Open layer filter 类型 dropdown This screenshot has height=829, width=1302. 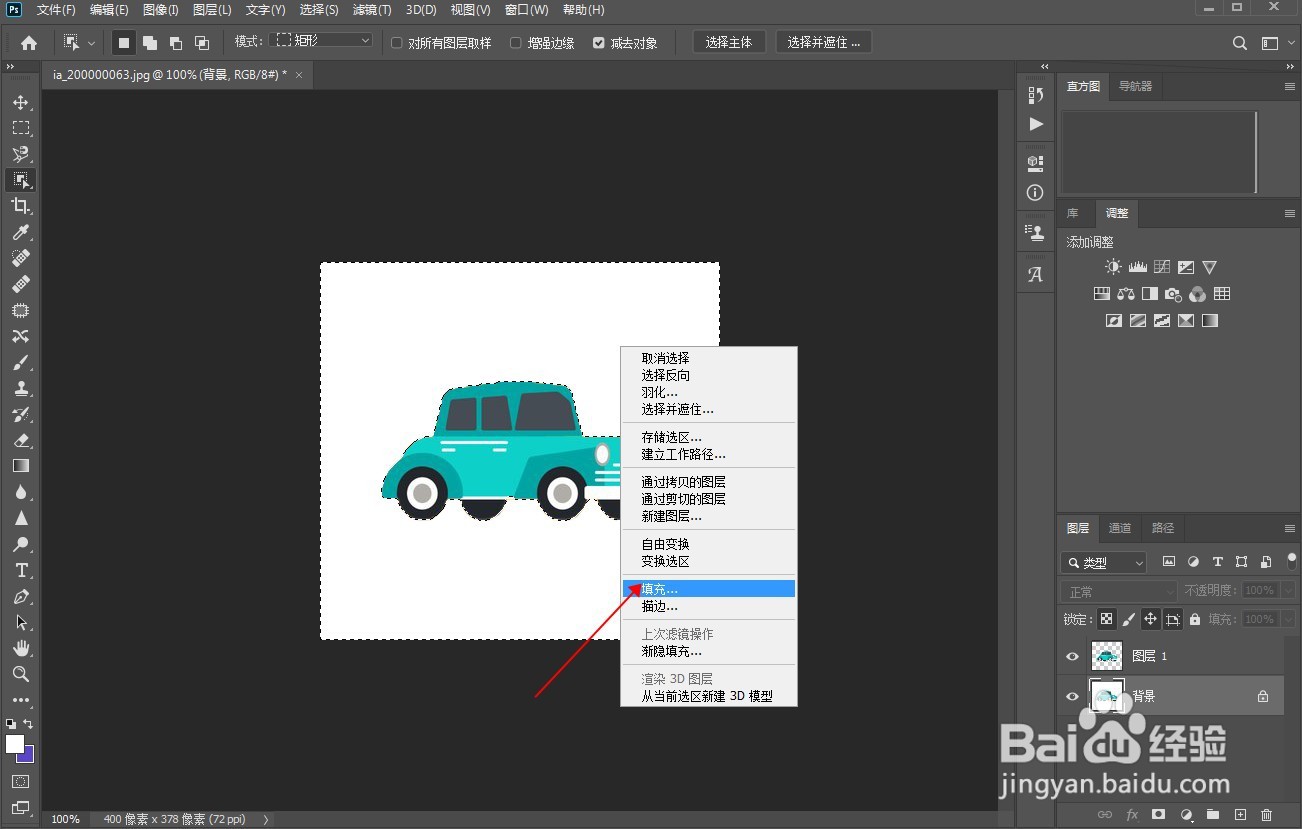click(1105, 562)
